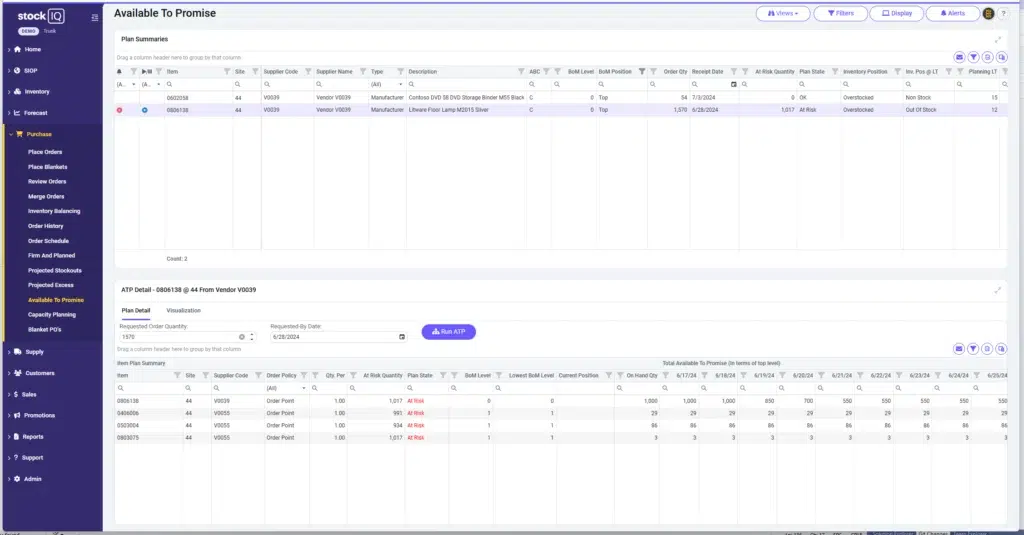The height and width of the screenshot is (535, 1024).
Task: Open Review Orders in Purchase menu
Action: [47, 182]
